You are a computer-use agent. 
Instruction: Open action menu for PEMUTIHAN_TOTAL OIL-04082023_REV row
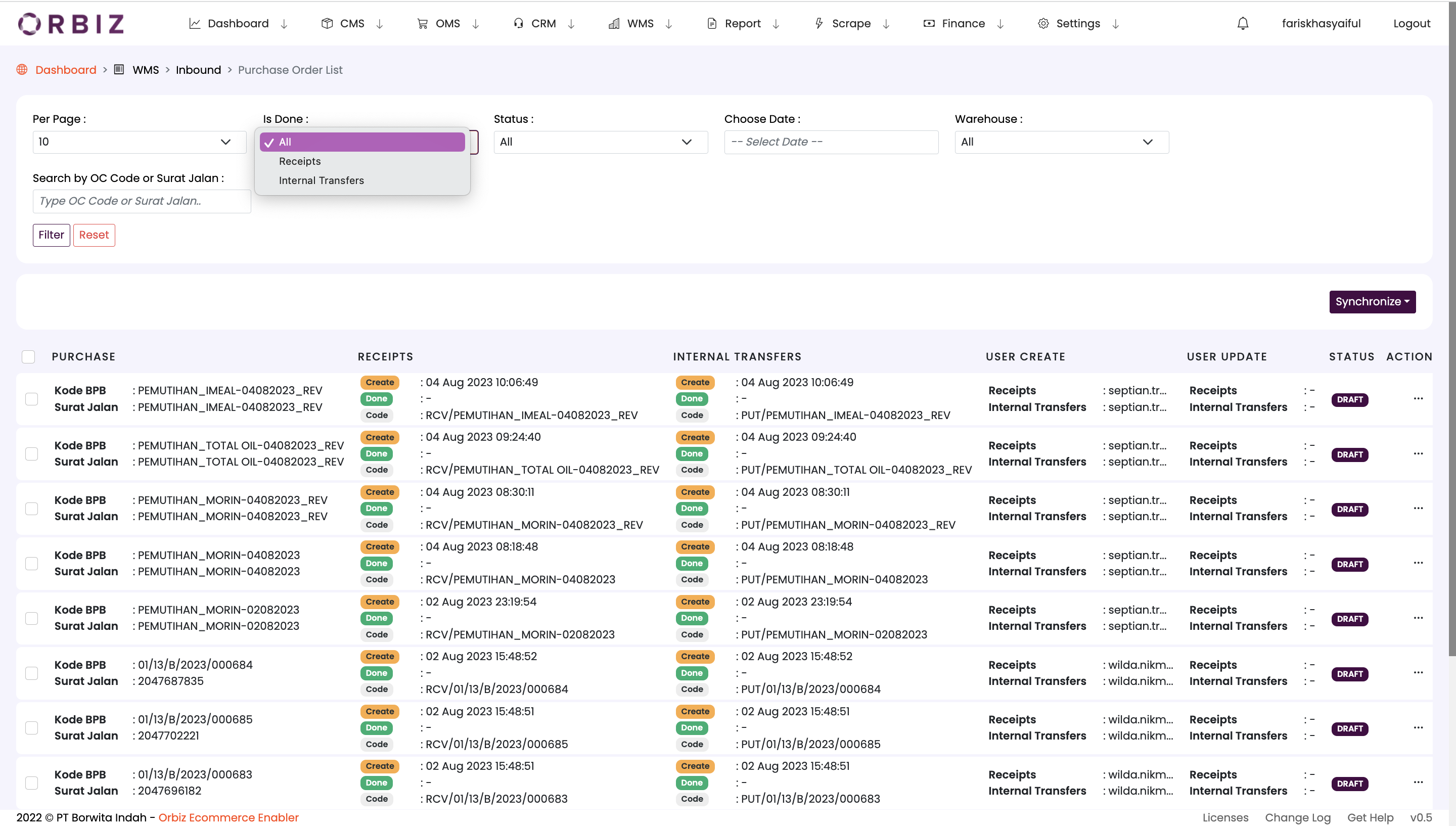(x=1418, y=454)
